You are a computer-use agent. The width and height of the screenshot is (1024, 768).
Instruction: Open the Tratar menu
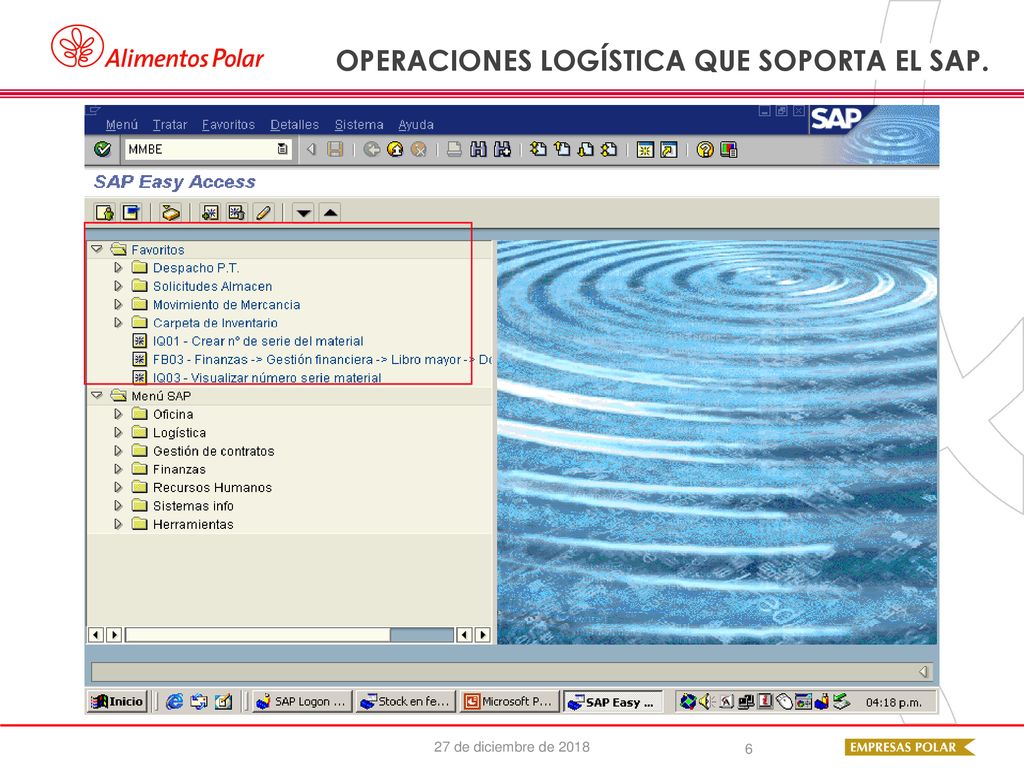pos(170,125)
